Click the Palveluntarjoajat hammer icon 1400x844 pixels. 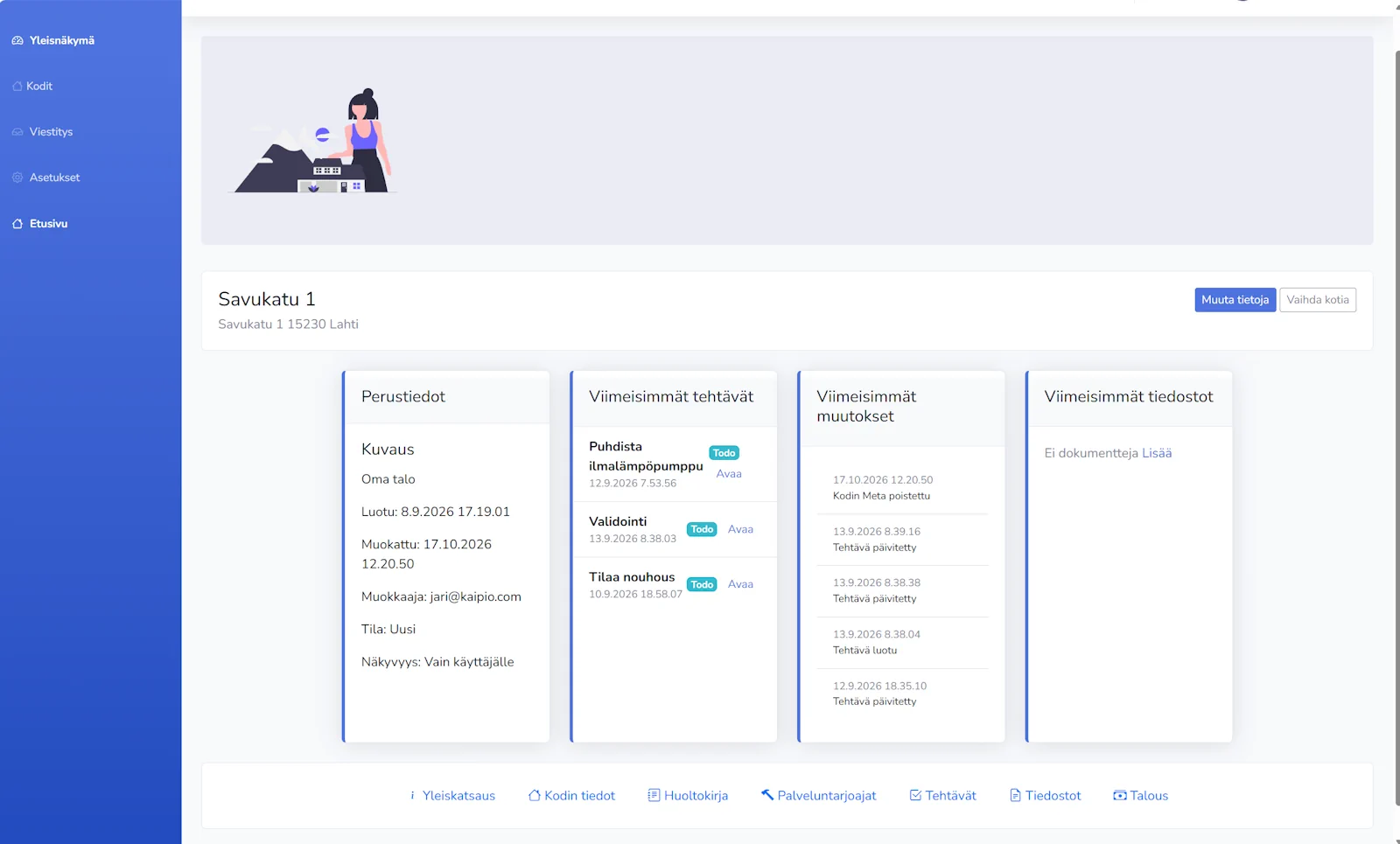(x=767, y=795)
